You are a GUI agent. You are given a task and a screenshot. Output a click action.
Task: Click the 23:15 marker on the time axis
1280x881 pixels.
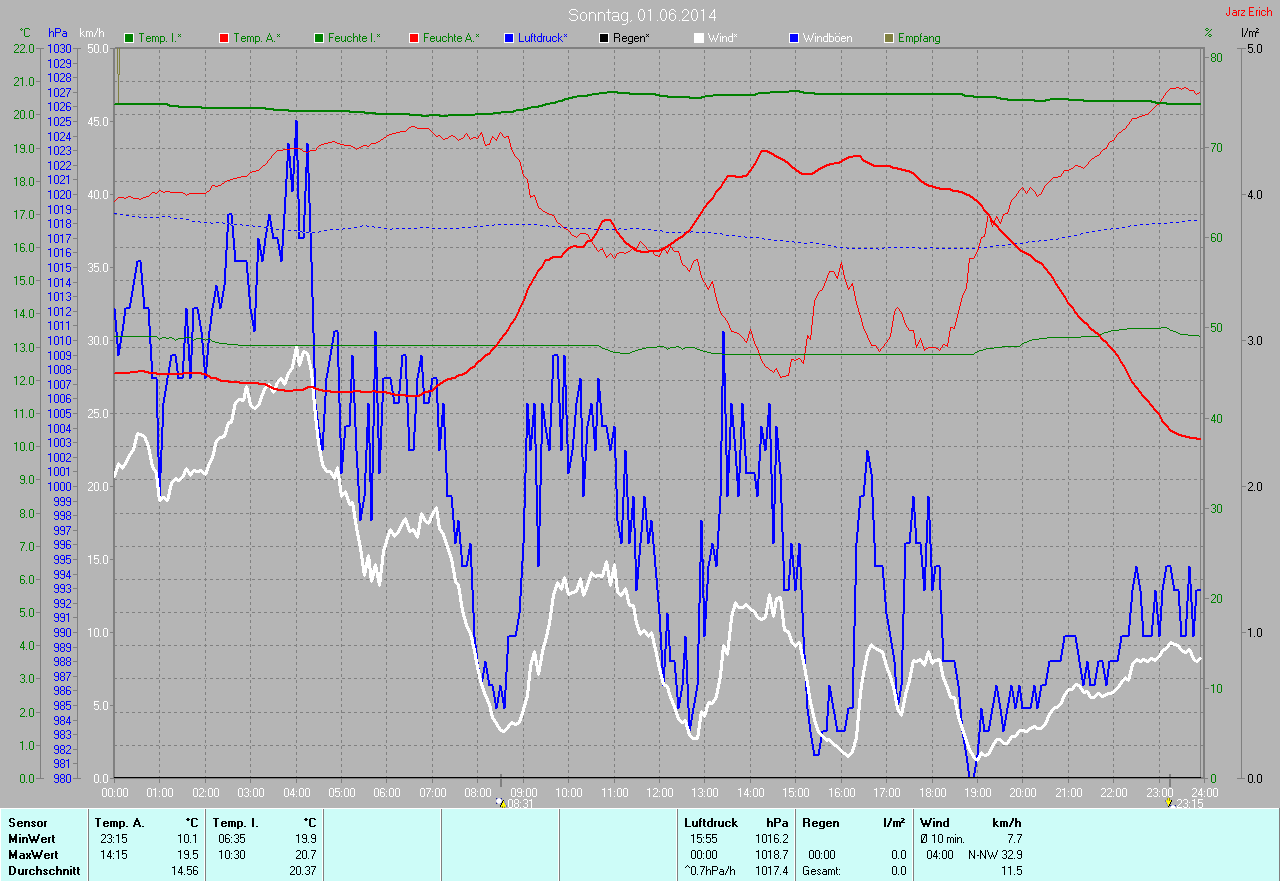(x=1184, y=803)
